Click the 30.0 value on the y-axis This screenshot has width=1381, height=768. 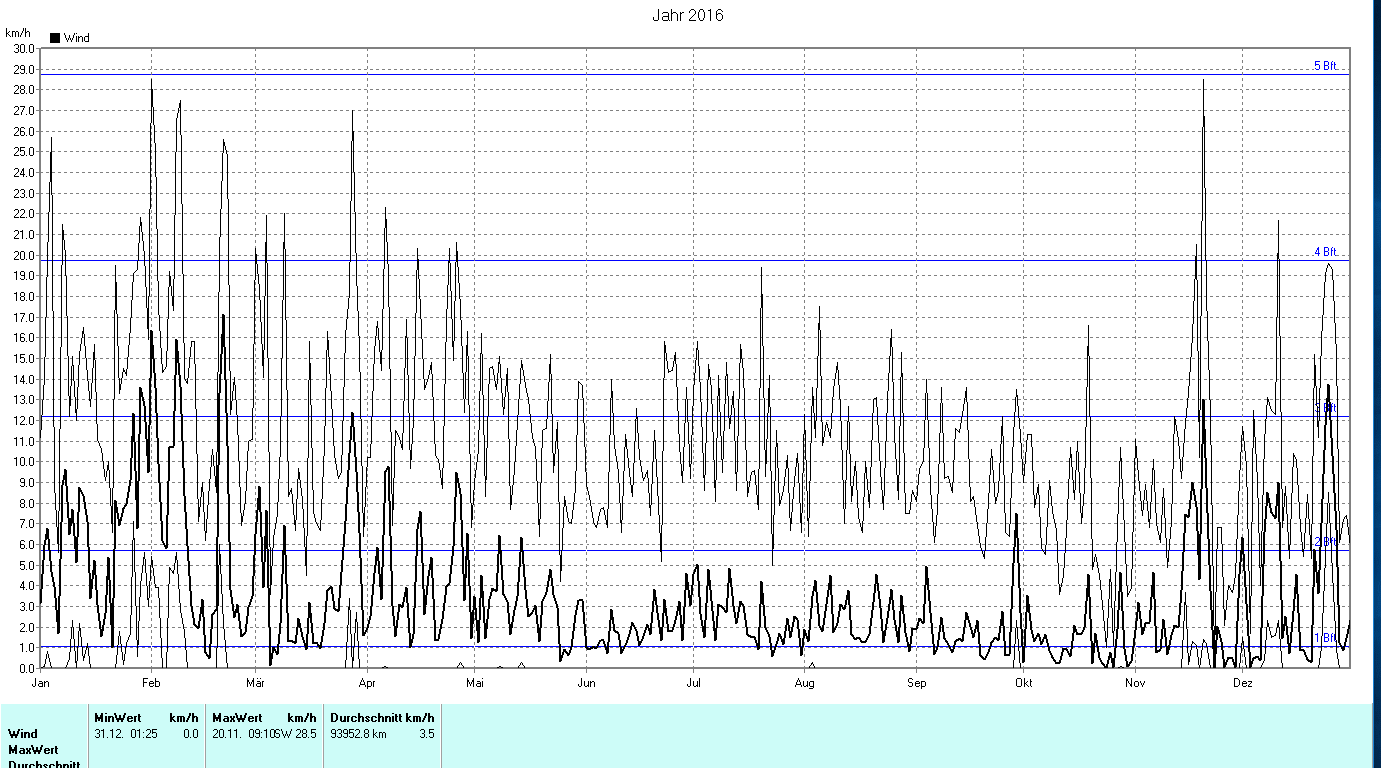(x=23, y=48)
